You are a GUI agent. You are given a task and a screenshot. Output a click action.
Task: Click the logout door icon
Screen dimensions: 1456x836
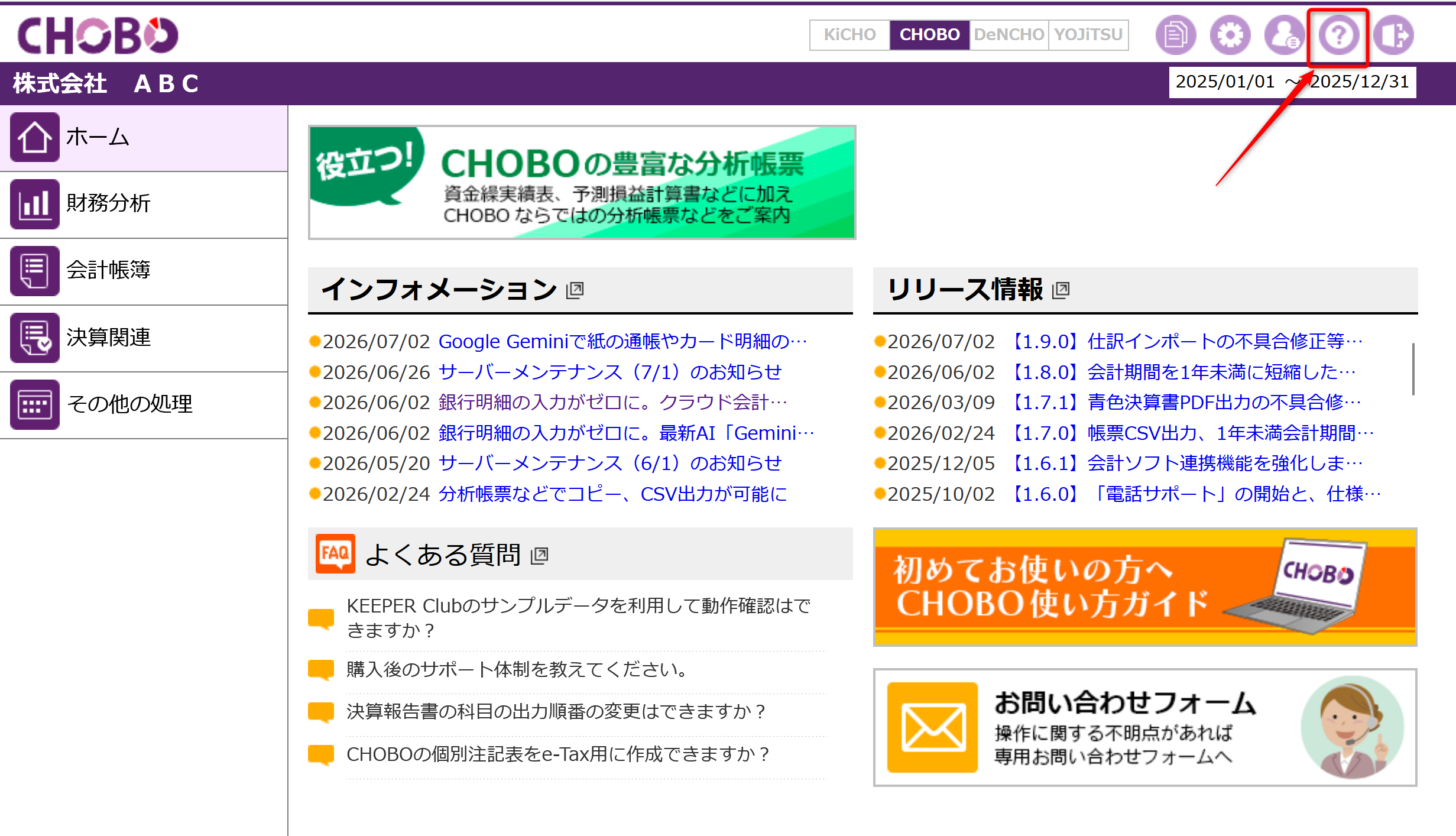coord(1393,35)
